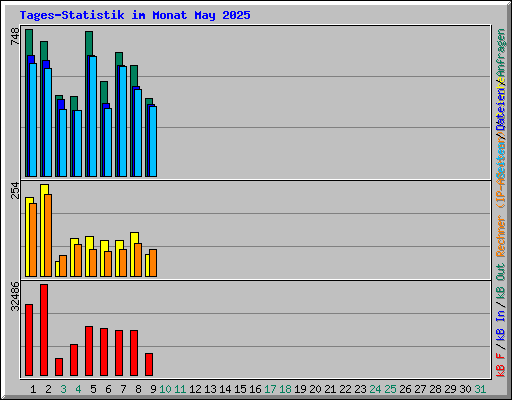512x400 pixels.
Task: Click the light blue Seiten bar for day 5
Action: tap(93, 116)
